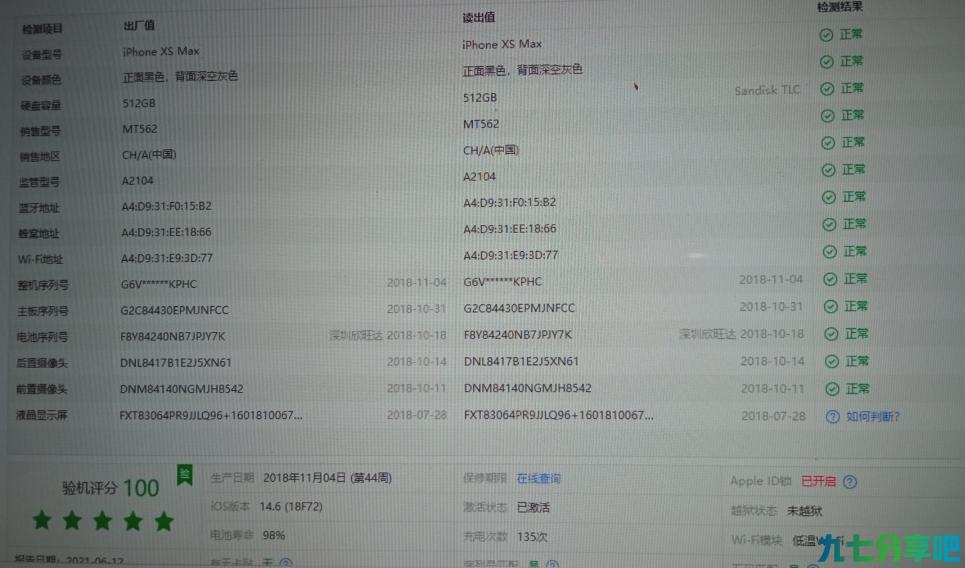Click the green check icon for 设备颜色 row
Viewport: 965px width, 568px height.
[x=827, y=62]
